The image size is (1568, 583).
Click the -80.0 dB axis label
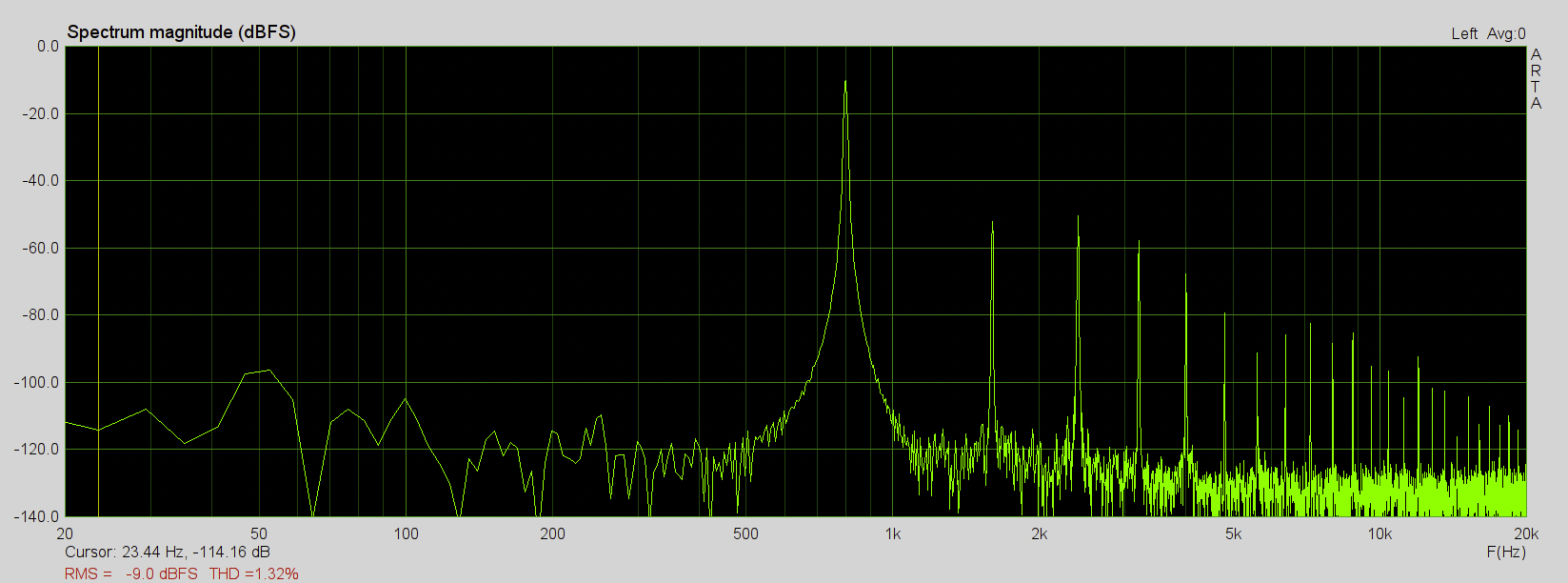[41, 314]
